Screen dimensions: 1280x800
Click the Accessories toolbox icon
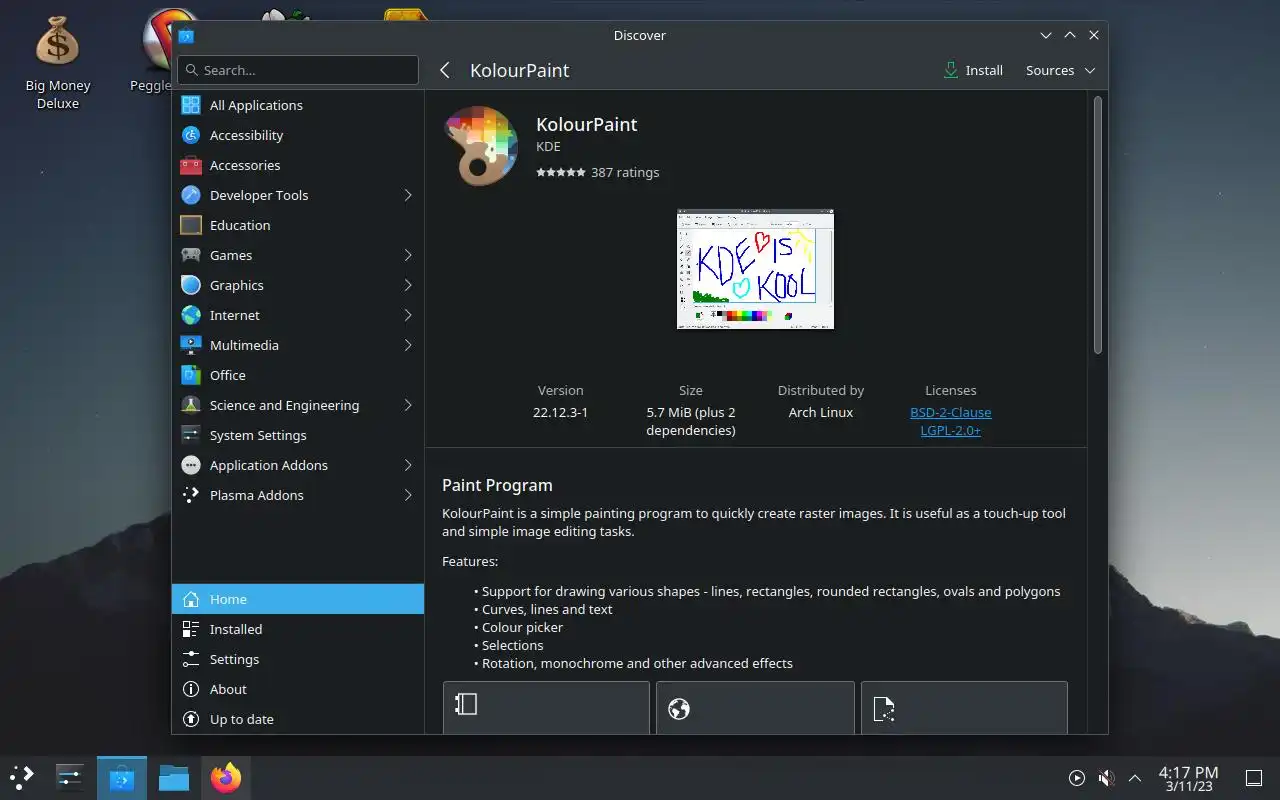(x=191, y=165)
